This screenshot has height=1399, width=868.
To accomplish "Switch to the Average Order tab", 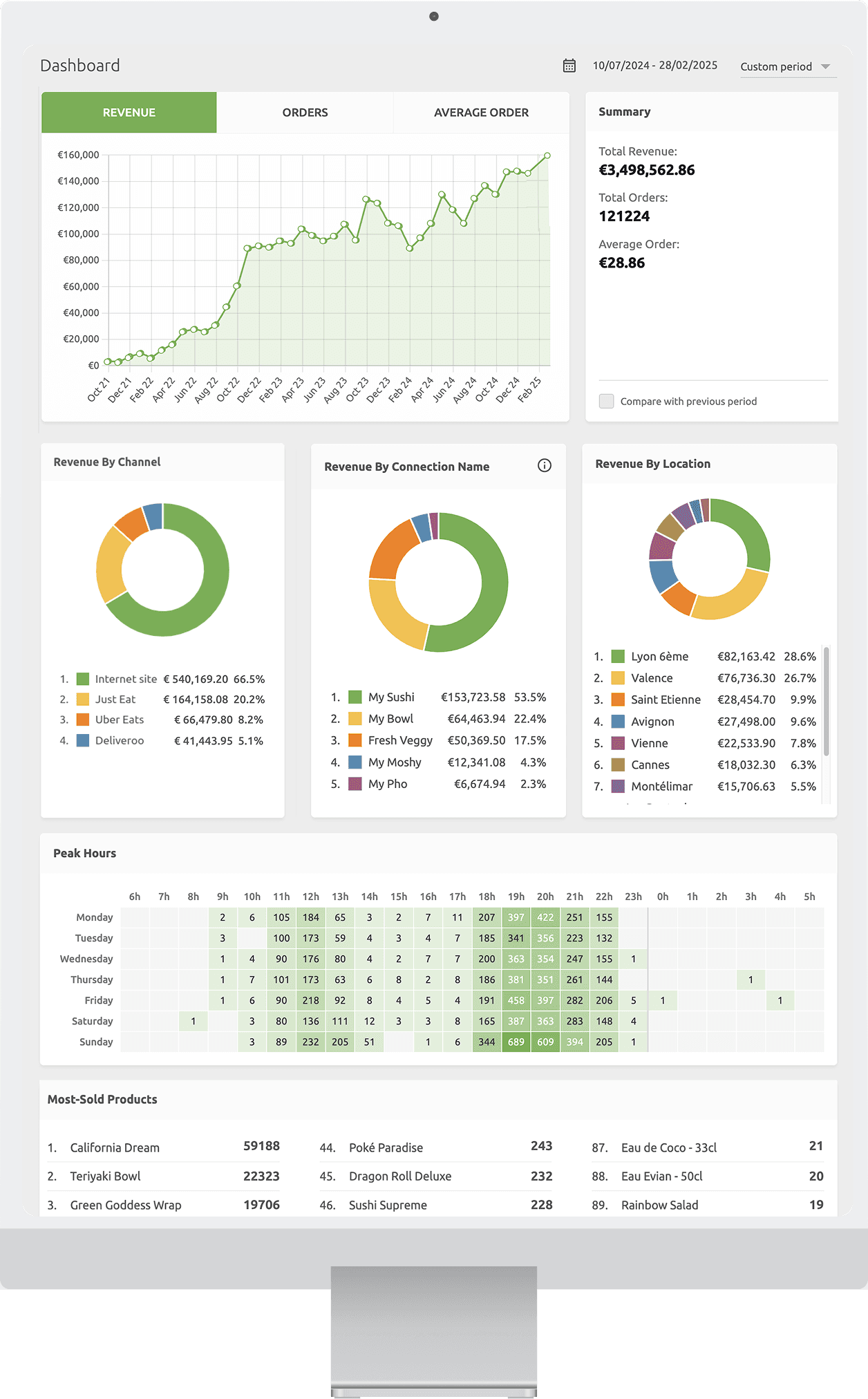I will 481,113.
